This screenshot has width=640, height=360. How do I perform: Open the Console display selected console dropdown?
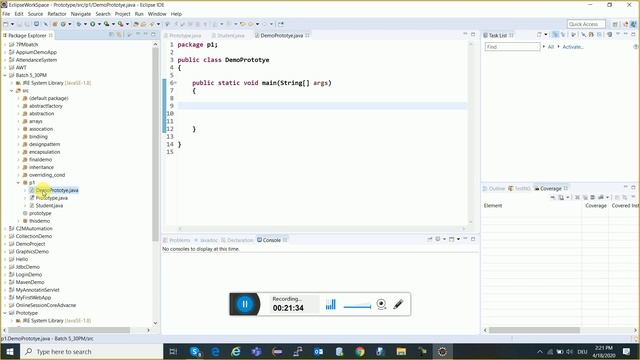(x=444, y=239)
